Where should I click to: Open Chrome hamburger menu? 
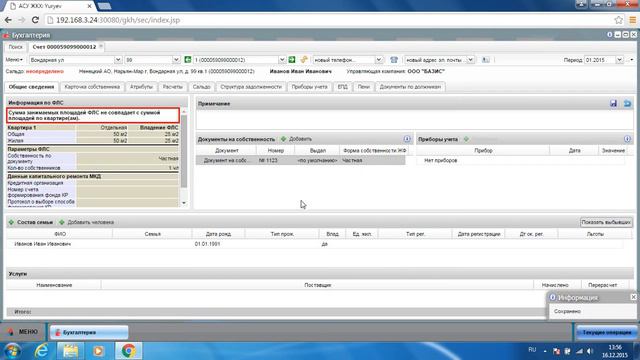tap(633, 20)
